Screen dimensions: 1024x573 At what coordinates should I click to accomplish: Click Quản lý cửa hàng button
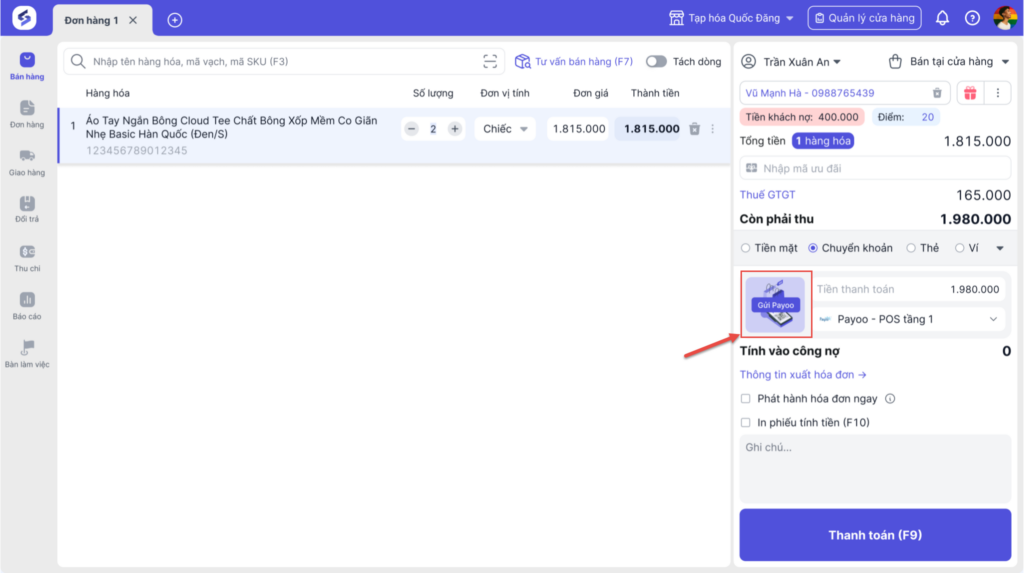865,18
